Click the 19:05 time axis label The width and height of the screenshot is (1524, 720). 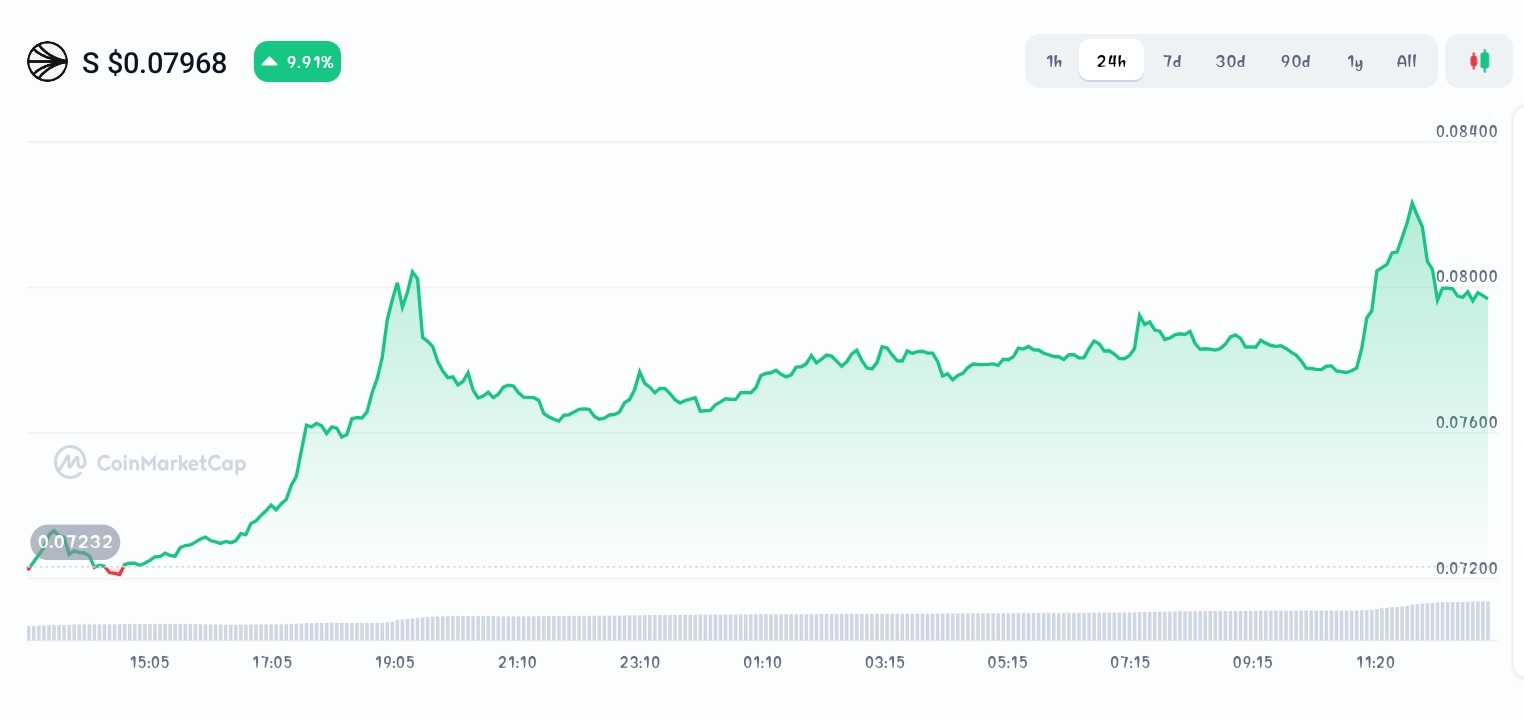[x=395, y=662]
